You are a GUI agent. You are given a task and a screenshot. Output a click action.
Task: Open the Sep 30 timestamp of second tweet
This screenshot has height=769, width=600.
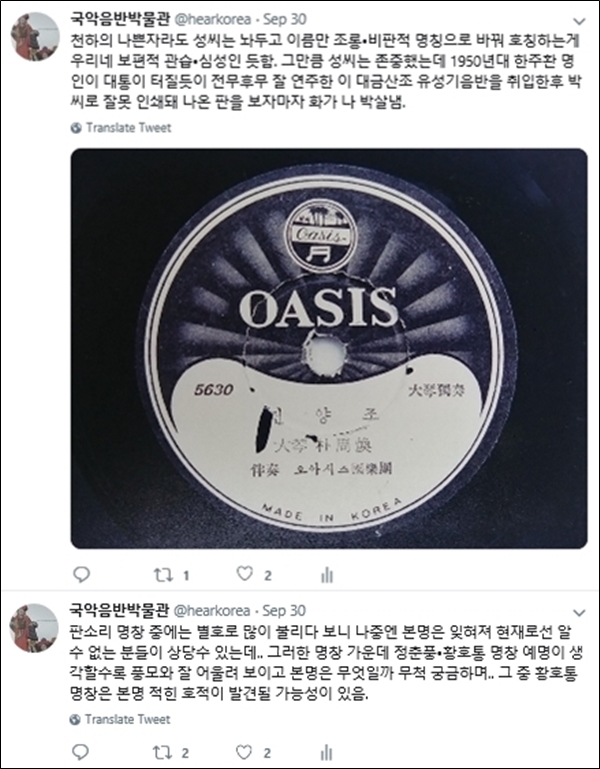pos(284,611)
